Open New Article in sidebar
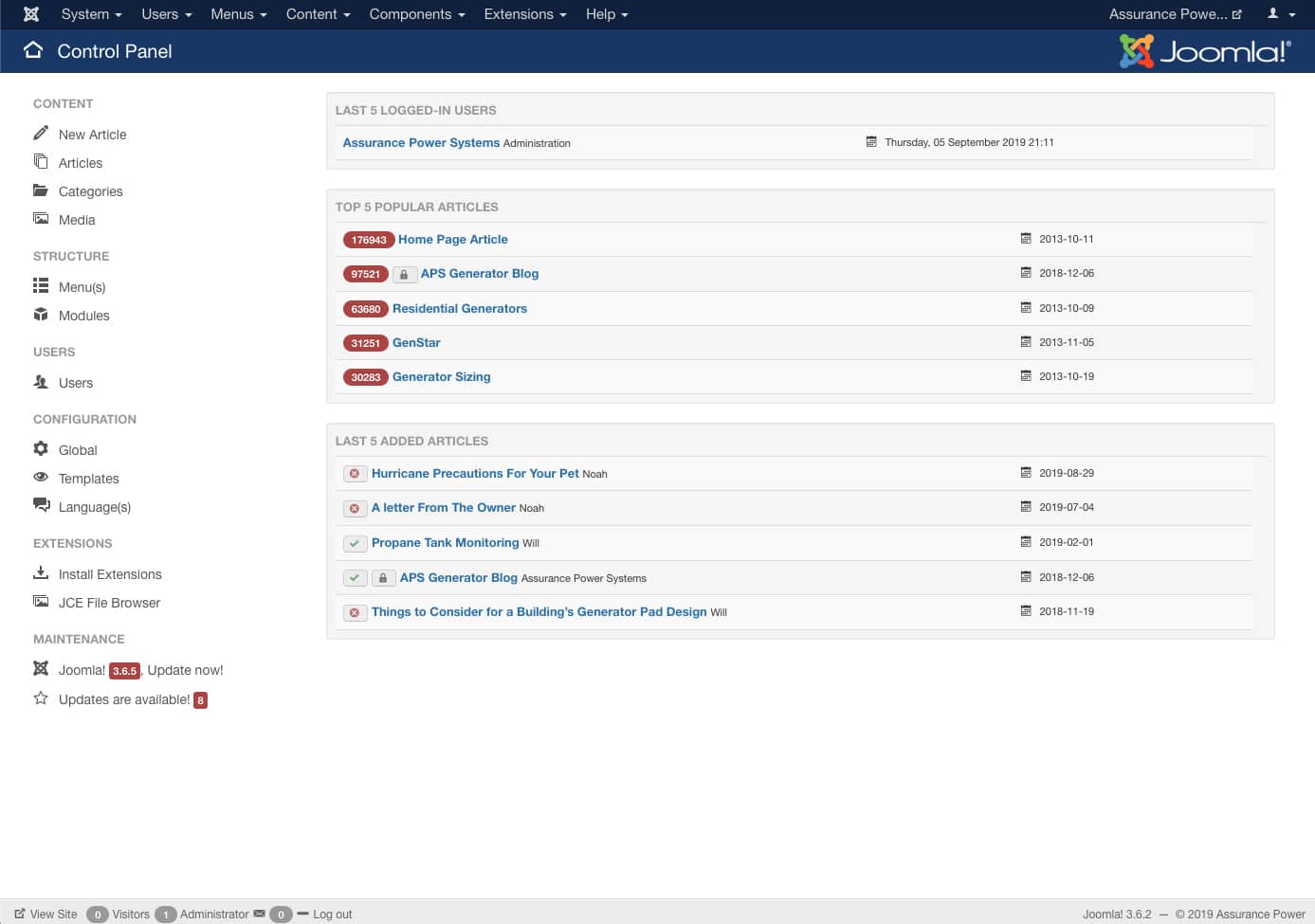This screenshot has width=1315, height=924. pyautogui.click(x=92, y=135)
